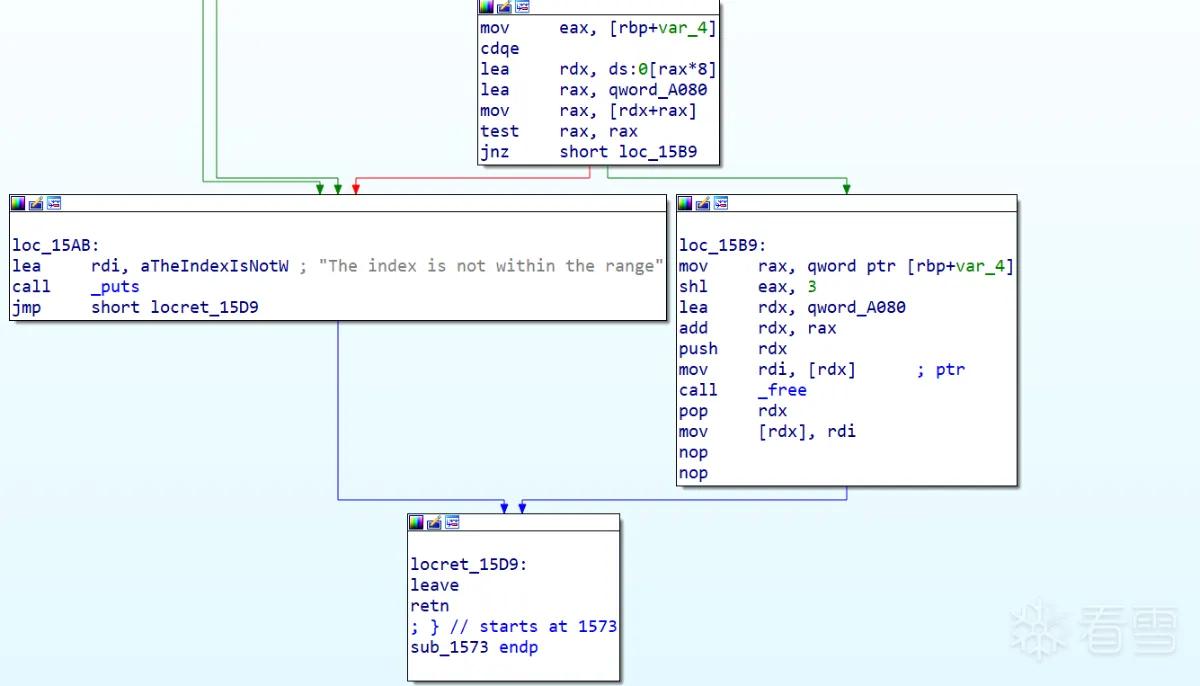1200x686 pixels.
Task: Click the group nodes icon on the loc_15AB block
Action: pos(54,203)
